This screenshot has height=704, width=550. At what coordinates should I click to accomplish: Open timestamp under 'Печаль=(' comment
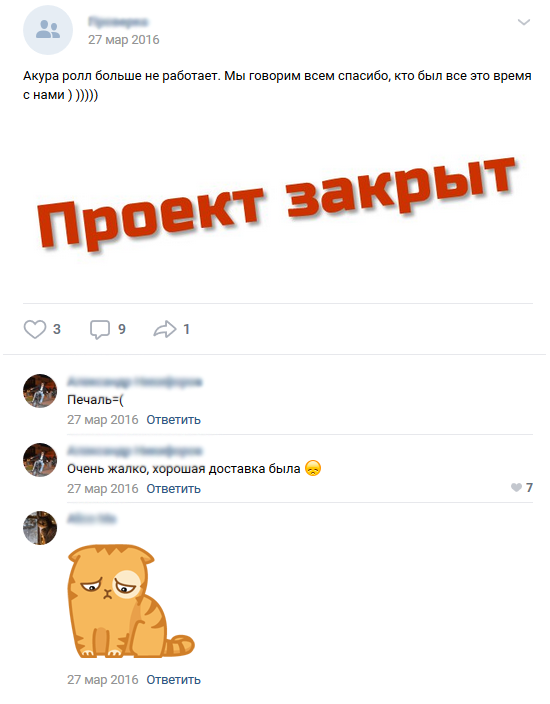(103, 420)
